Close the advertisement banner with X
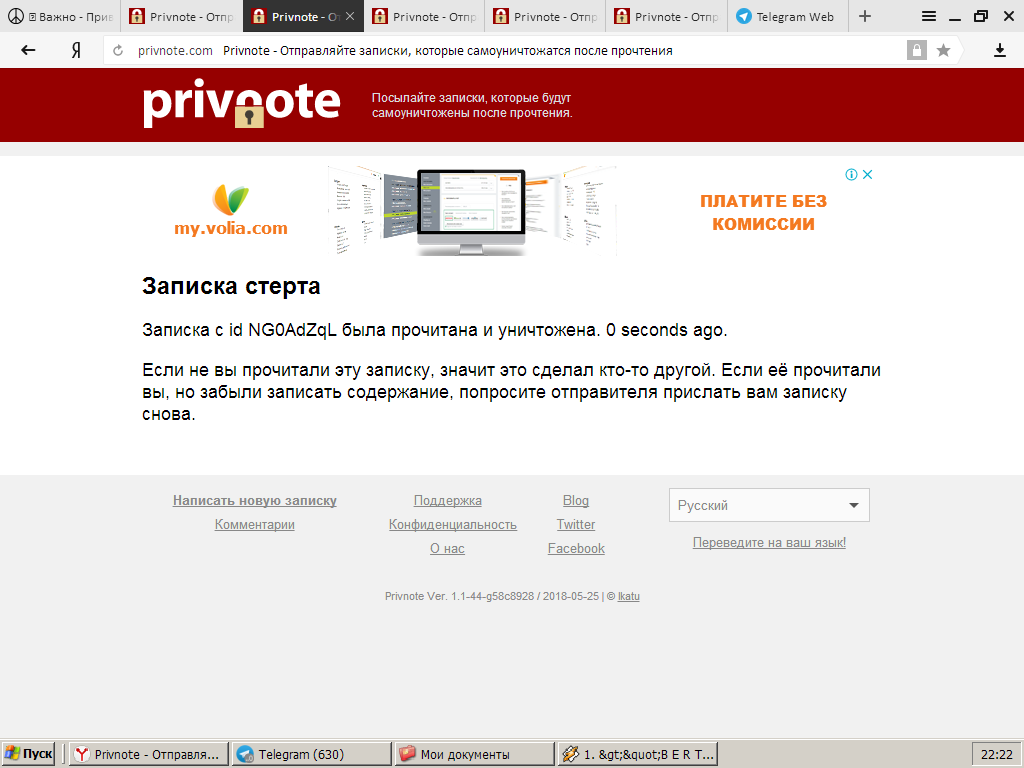The image size is (1024, 768). (868, 174)
